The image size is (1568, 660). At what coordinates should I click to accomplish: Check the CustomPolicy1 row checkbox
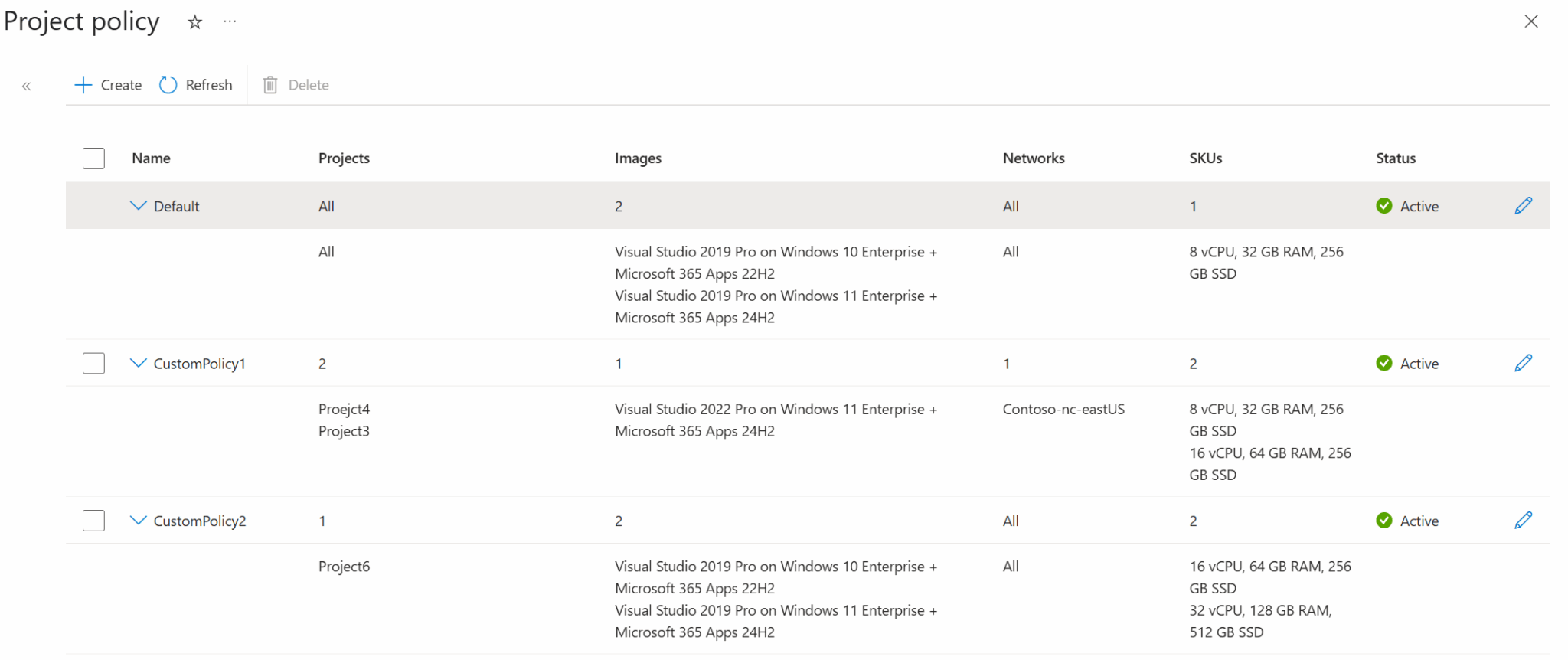(93, 363)
